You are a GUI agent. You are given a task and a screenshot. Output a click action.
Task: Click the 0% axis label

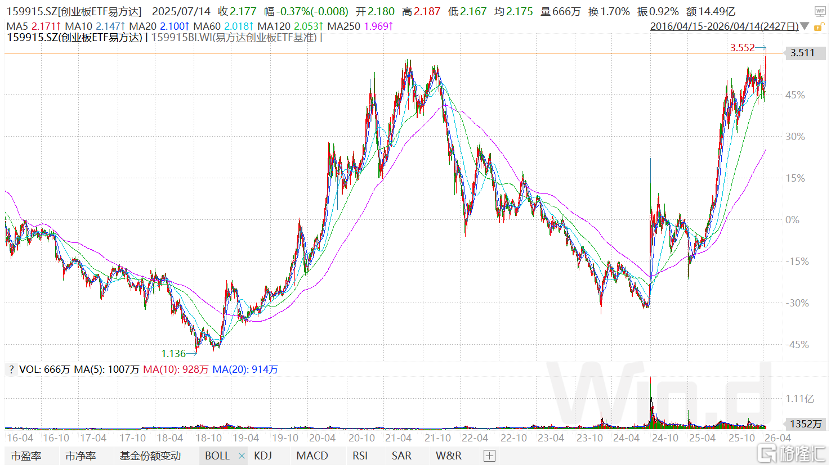tap(792, 220)
